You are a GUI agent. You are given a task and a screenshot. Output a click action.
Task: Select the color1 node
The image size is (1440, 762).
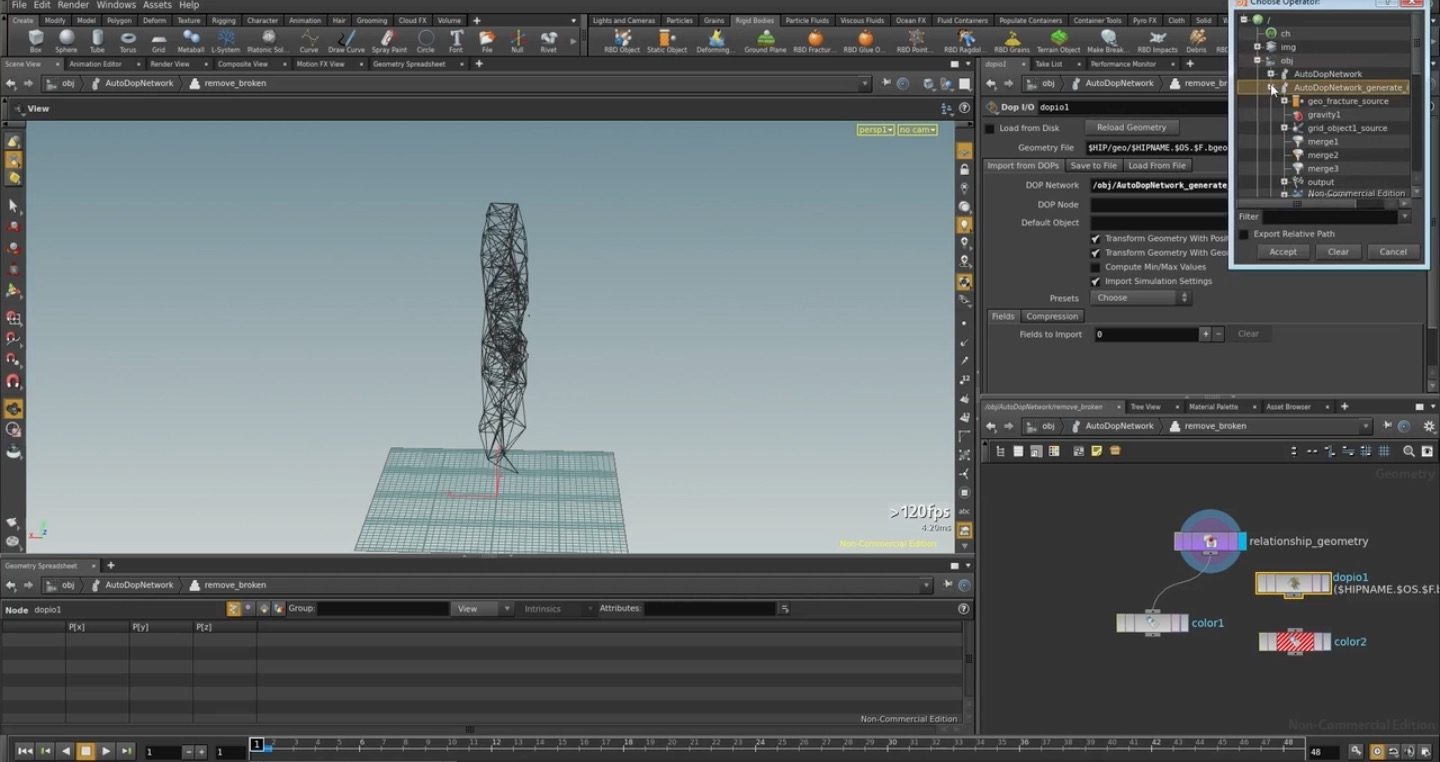[x=1152, y=623]
